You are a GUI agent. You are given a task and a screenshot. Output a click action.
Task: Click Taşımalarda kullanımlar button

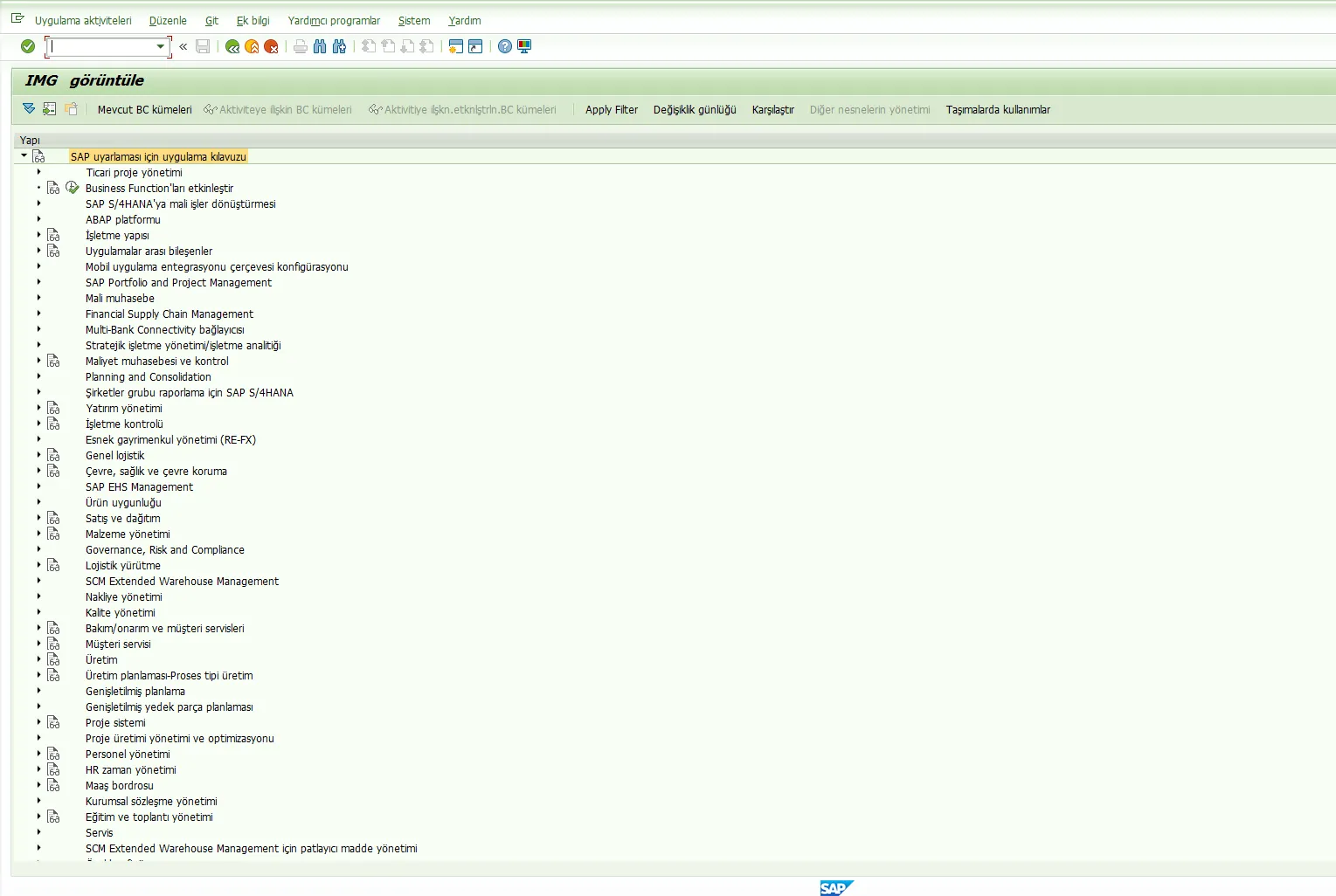tap(998, 109)
